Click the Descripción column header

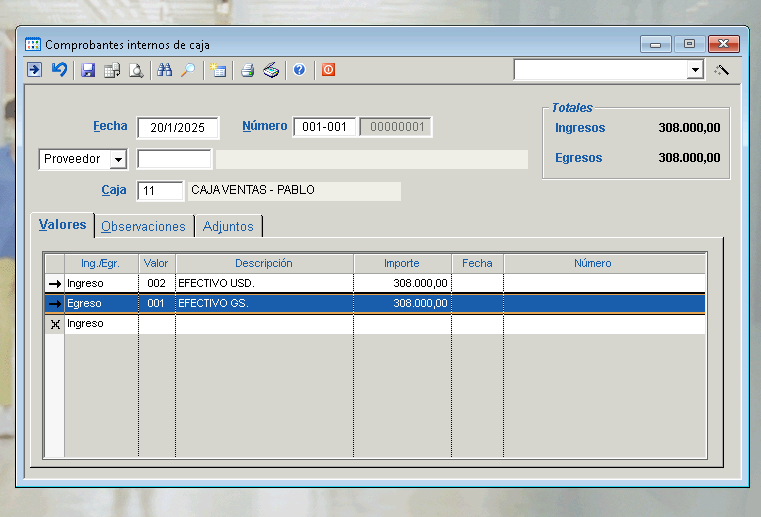264,263
